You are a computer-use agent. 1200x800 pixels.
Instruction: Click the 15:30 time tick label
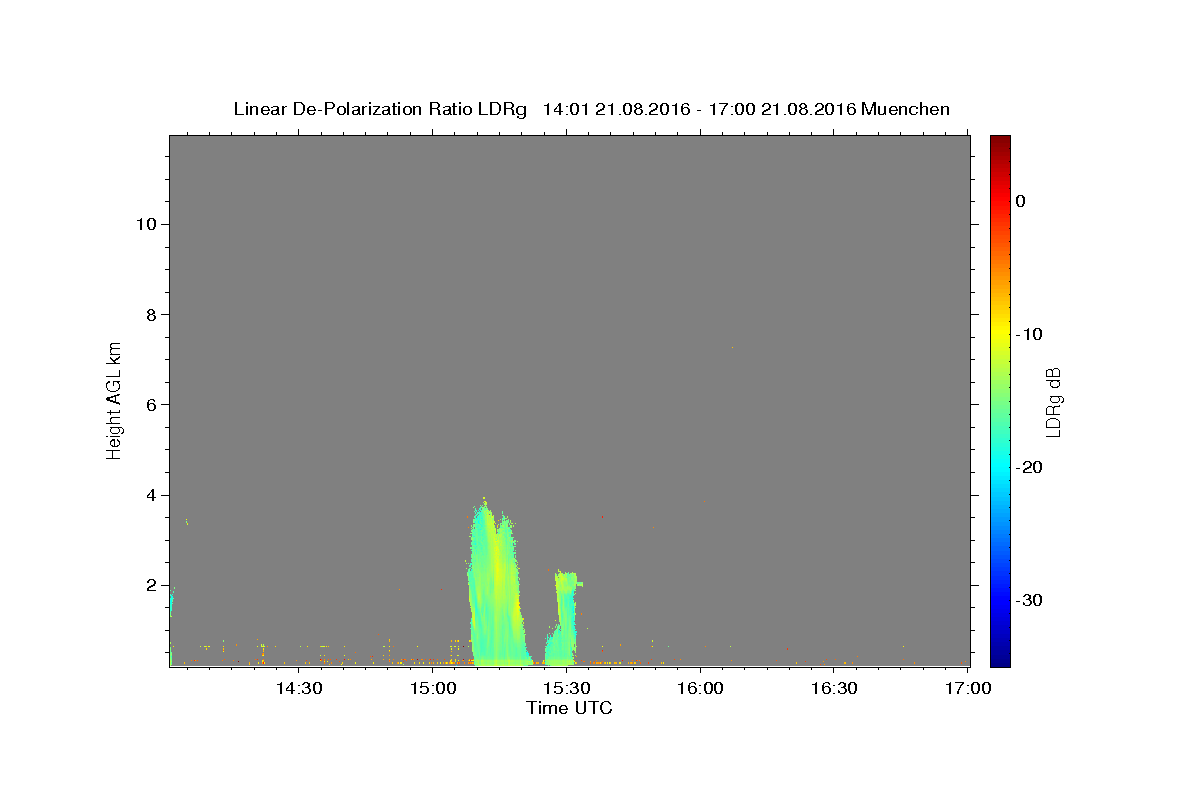(x=566, y=688)
